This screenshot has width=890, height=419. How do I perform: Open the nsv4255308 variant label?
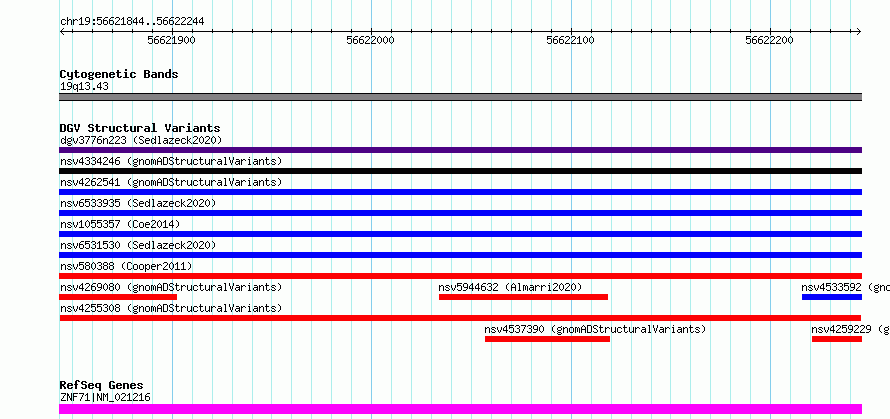point(171,308)
